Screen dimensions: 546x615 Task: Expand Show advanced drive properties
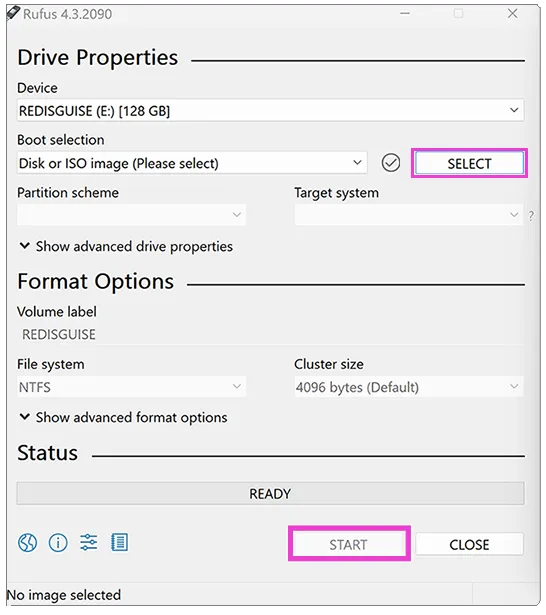126,247
